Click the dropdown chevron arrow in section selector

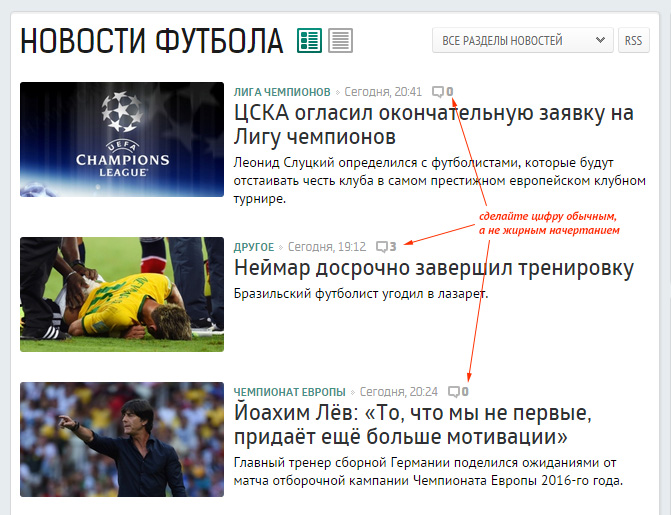pos(600,40)
